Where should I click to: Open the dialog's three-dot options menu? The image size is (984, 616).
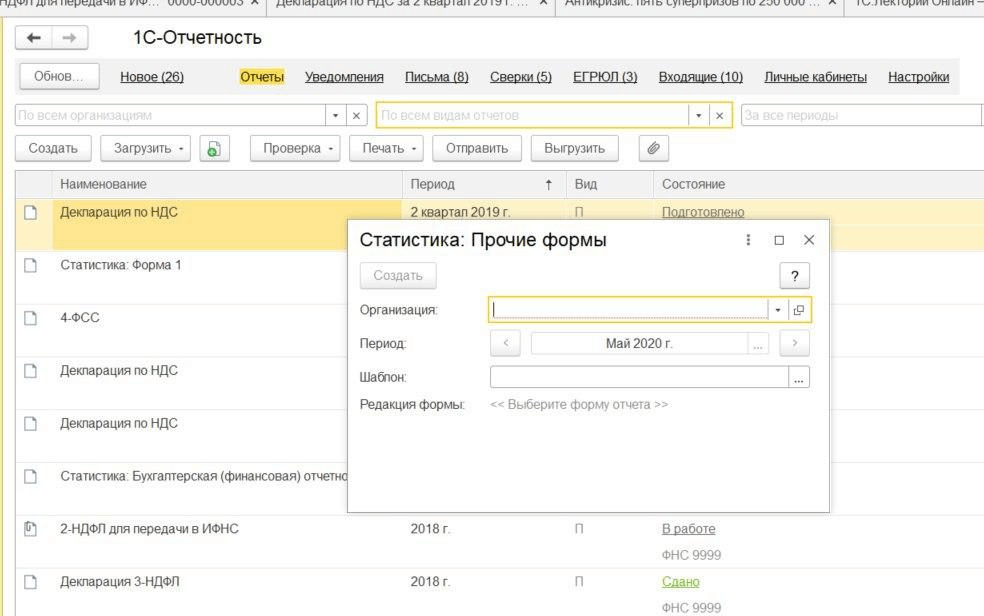tap(748, 240)
